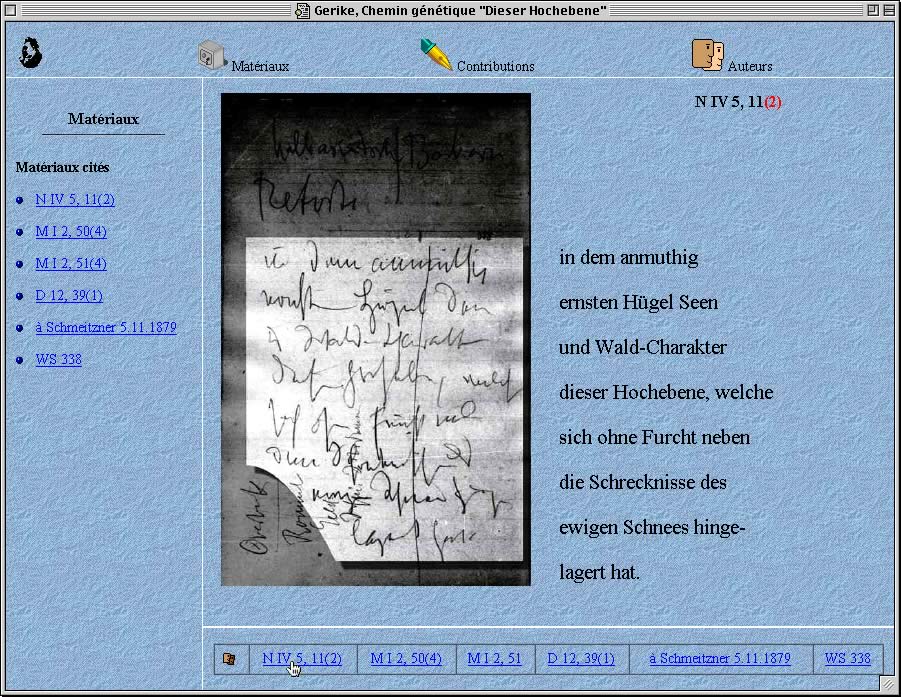The image size is (901, 697).
Task: Open the Matériaux safe icon
Action: tap(212, 56)
